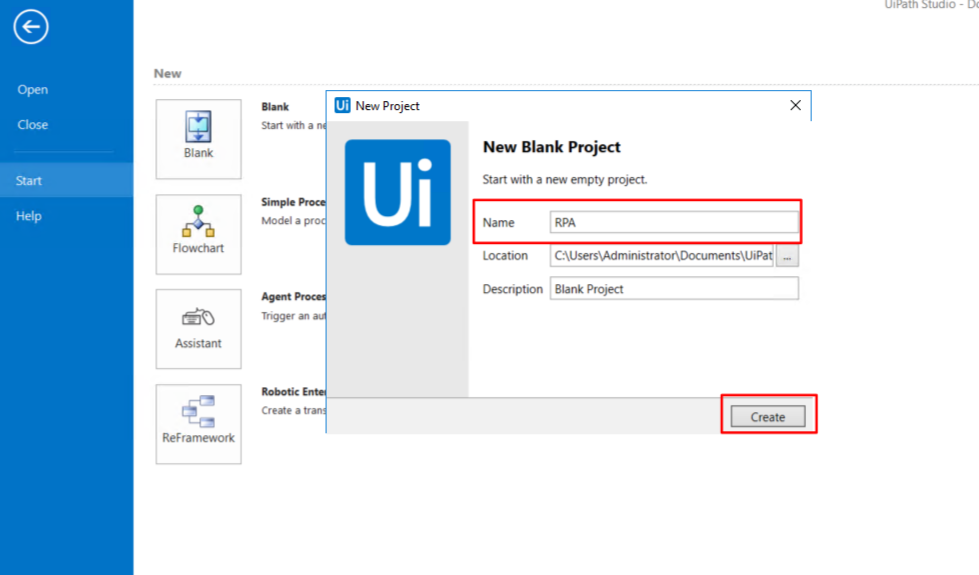Click the Name label in dialog
The image size is (979, 575).
tap(498, 223)
